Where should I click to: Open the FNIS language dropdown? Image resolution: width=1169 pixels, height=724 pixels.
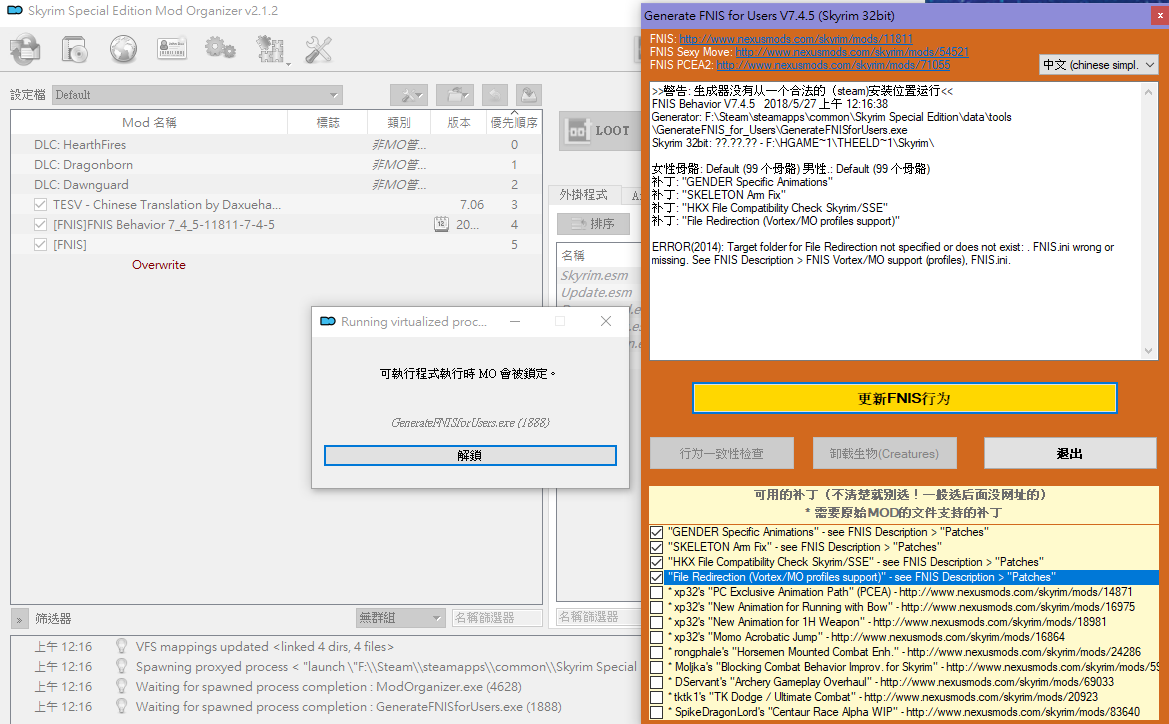tap(1098, 65)
